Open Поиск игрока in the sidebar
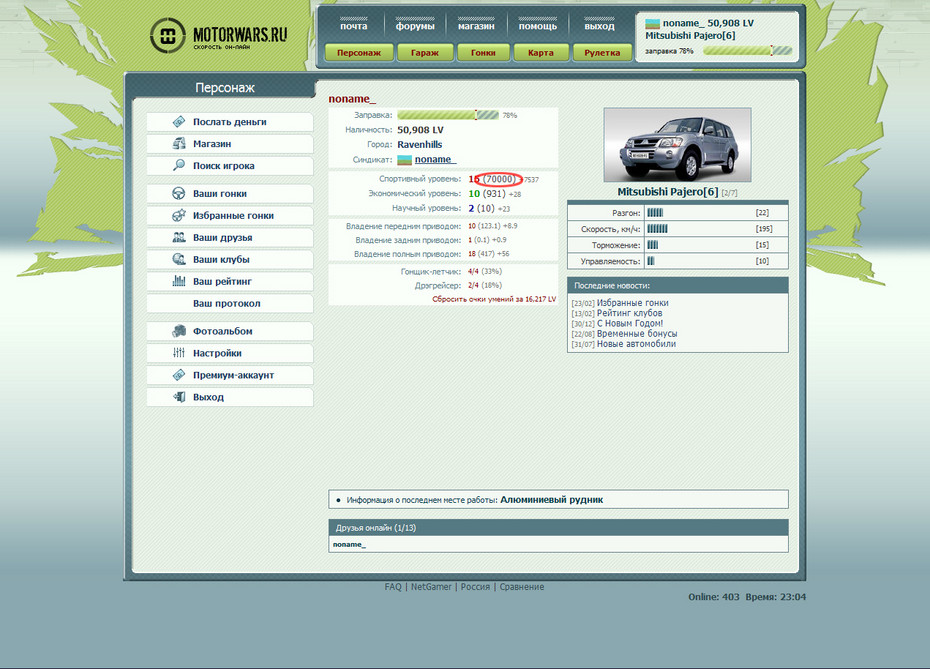Viewport: 930px width, 669px height. 230,165
